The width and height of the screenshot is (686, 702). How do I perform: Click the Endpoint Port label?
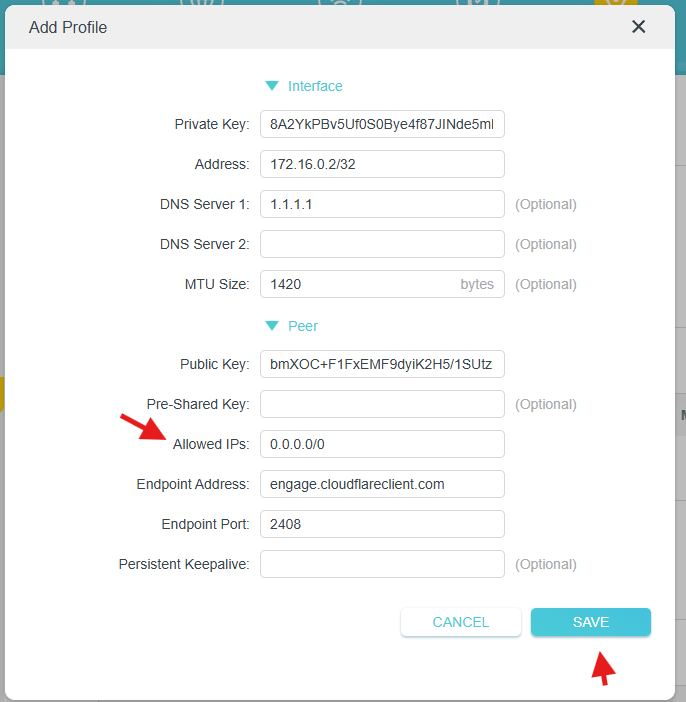pyautogui.click(x=205, y=524)
